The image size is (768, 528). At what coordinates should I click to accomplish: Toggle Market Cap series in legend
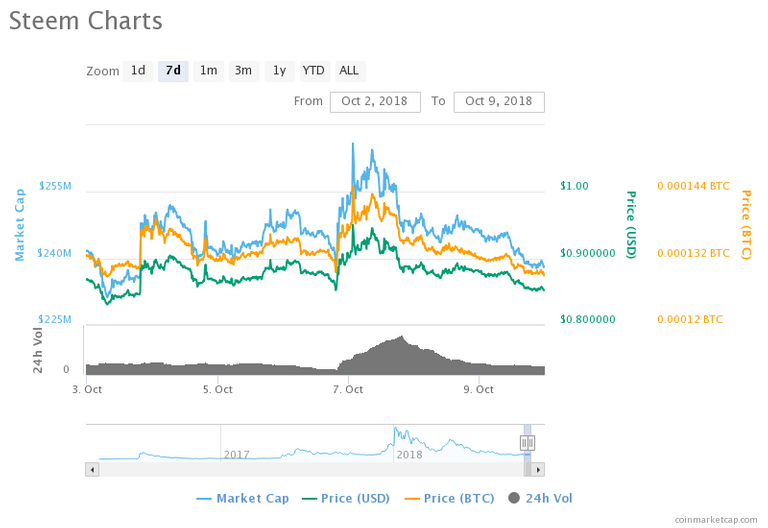(x=243, y=499)
